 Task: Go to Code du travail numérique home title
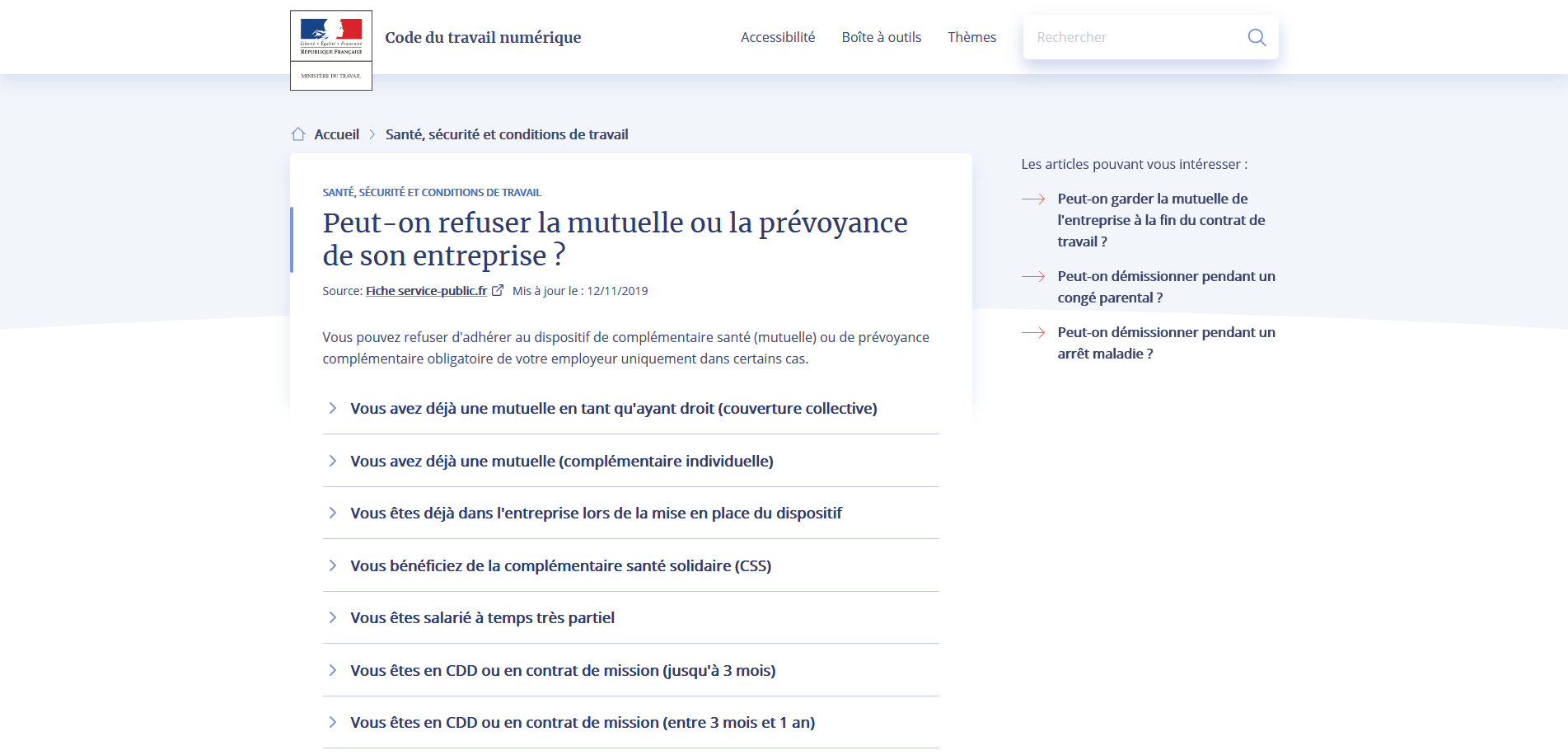tap(483, 37)
